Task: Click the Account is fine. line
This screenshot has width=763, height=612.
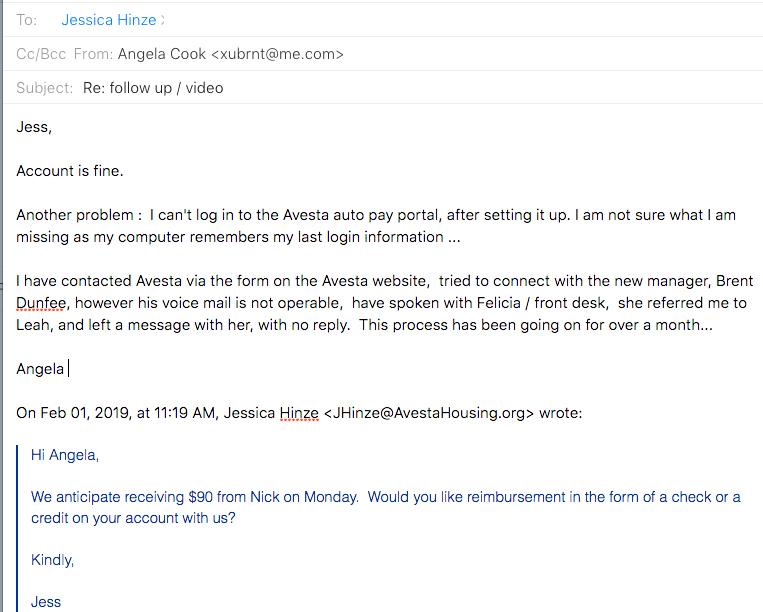Action: [70, 171]
